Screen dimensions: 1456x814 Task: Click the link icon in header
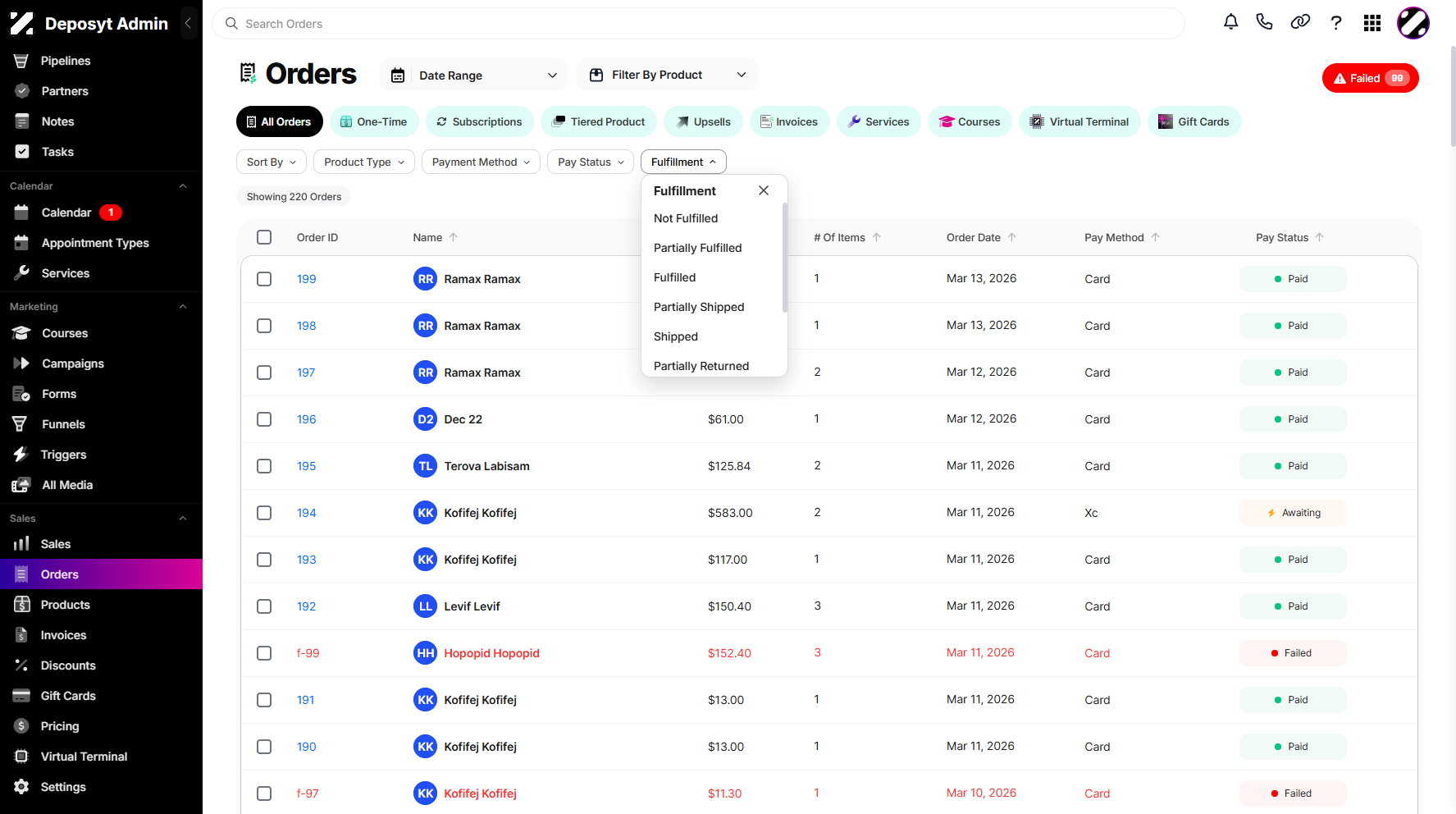click(x=1300, y=22)
